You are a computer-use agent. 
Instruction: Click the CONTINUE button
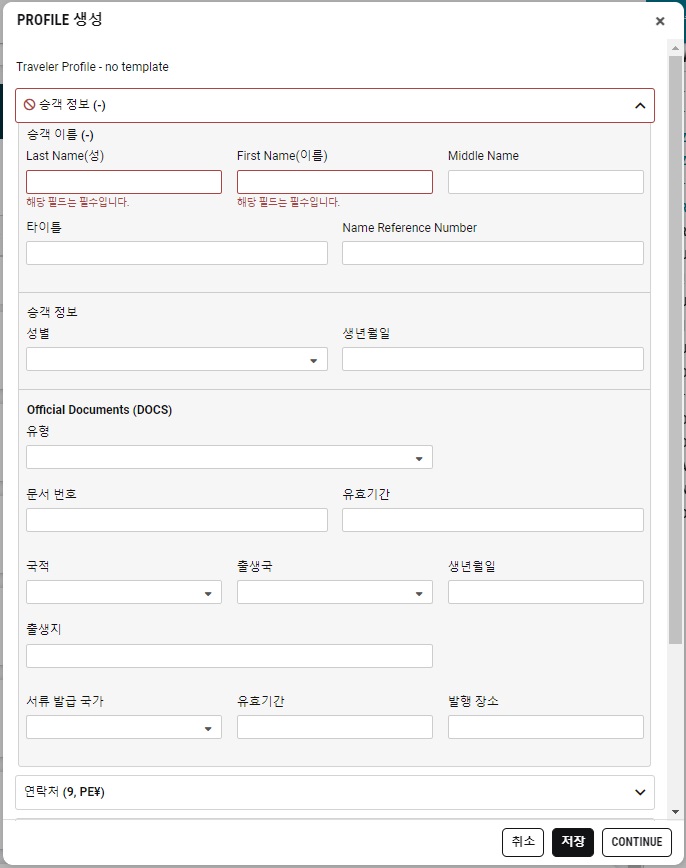coord(637,842)
